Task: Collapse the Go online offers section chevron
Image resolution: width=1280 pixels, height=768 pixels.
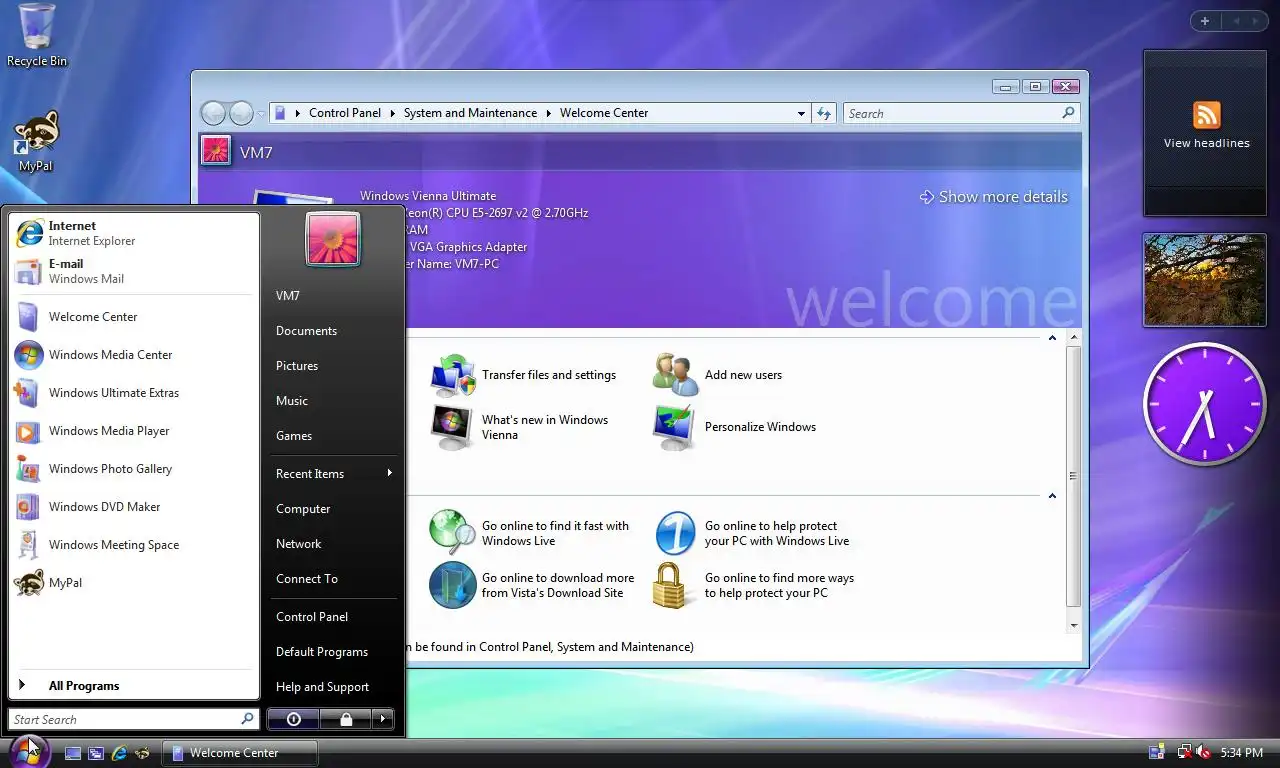Action: click(1052, 496)
